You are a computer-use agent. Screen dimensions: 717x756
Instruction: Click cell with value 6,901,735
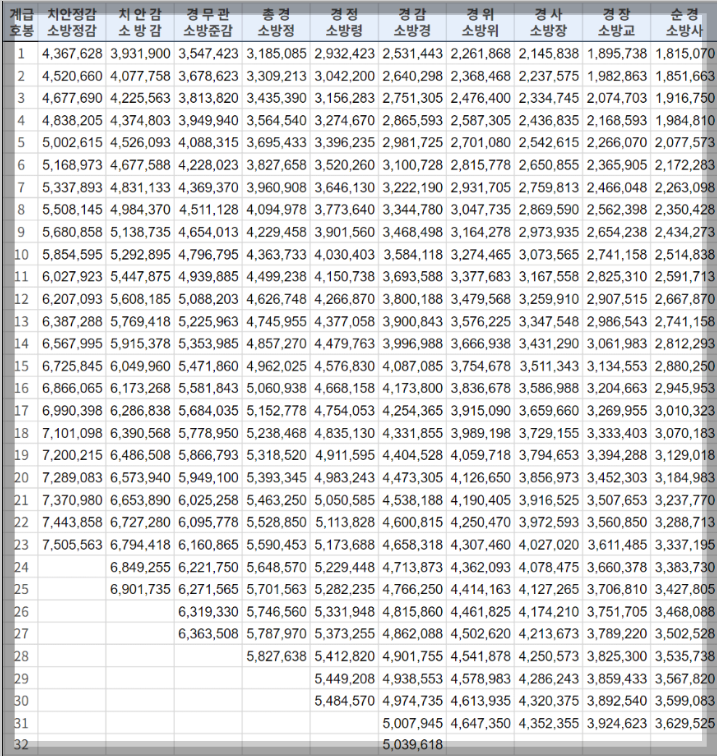coord(140,589)
